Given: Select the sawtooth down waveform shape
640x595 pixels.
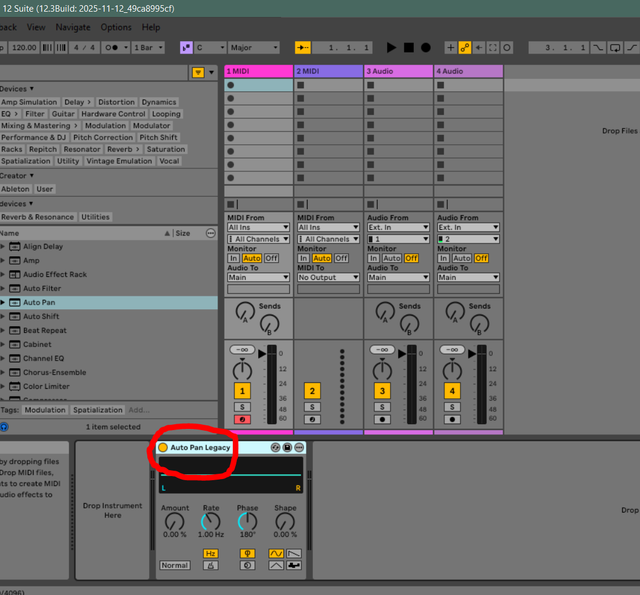Looking at the screenshot, I should [x=294, y=553].
